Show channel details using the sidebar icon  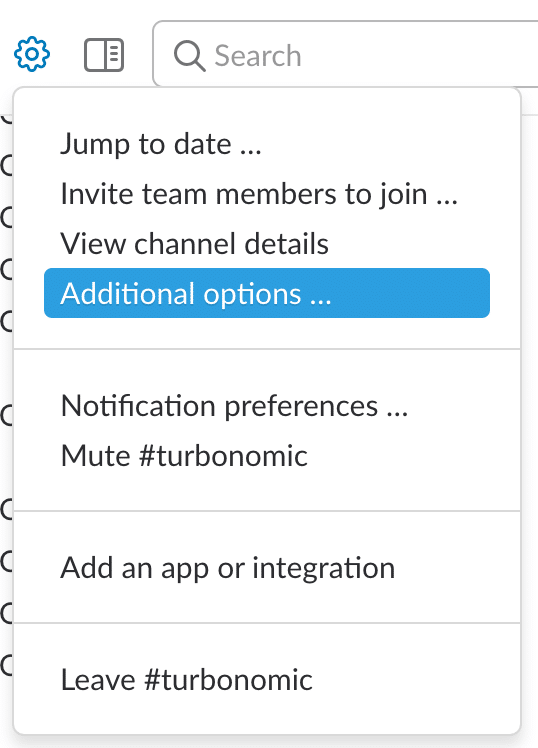pos(104,55)
